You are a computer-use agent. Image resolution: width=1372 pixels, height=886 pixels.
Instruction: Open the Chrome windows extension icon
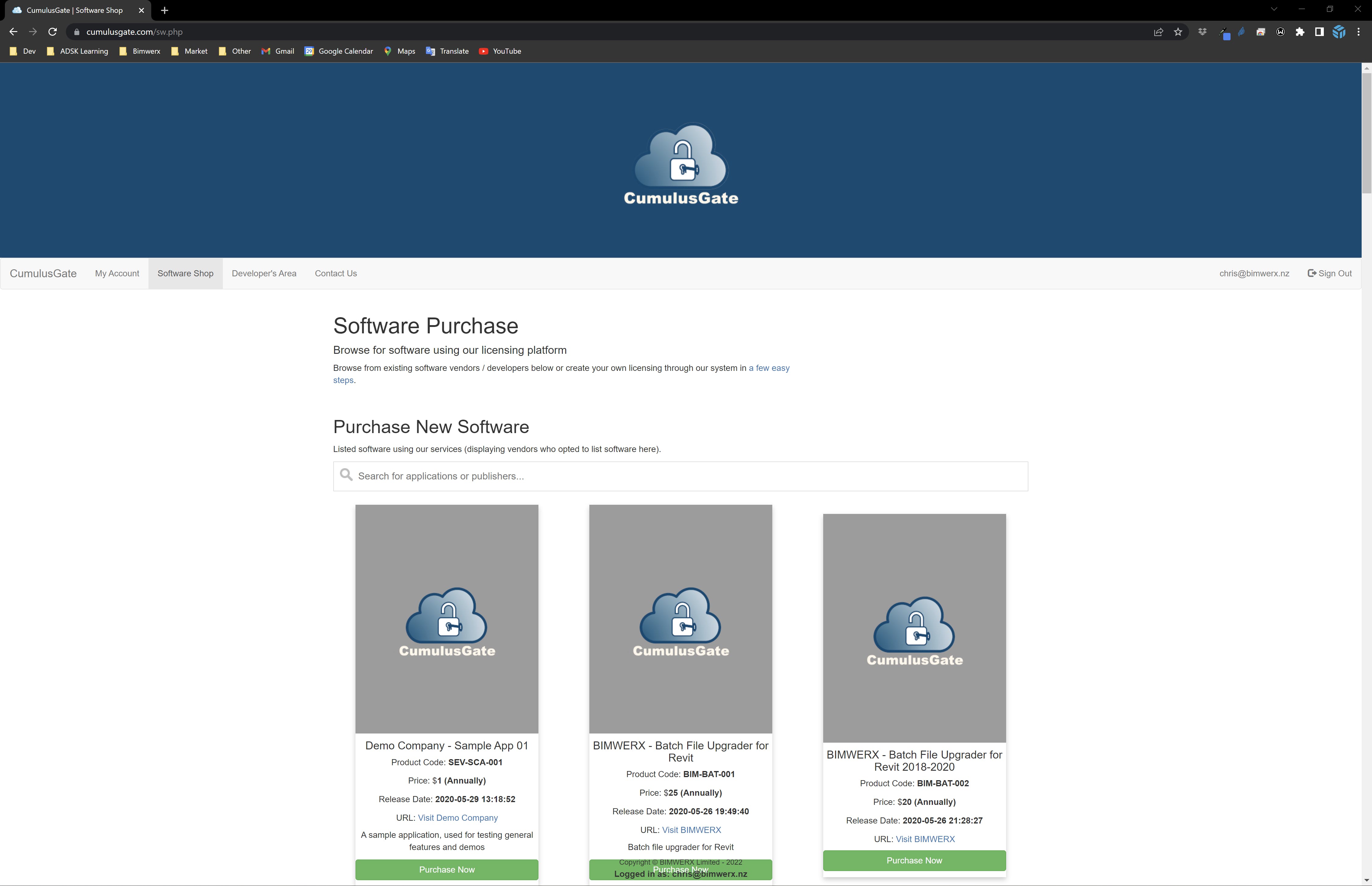click(x=1260, y=32)
